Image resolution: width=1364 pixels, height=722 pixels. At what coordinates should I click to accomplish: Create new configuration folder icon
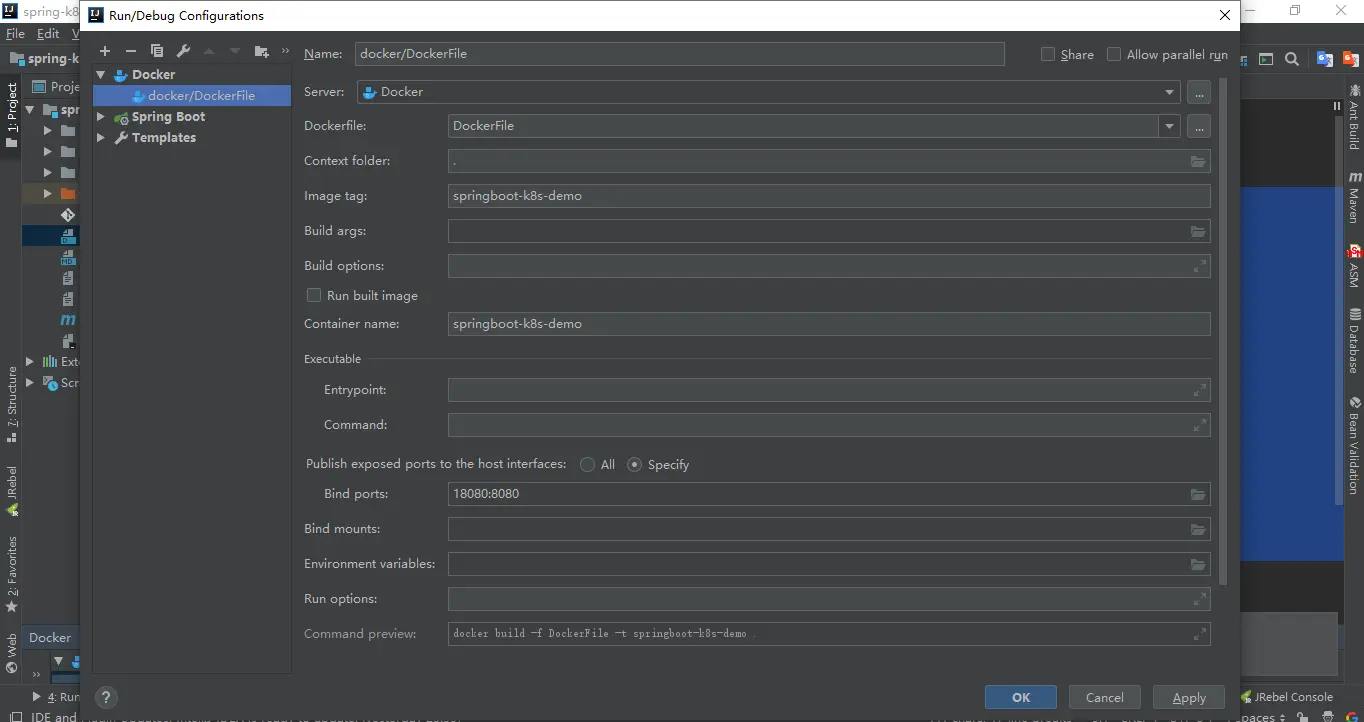click(262, 51)
